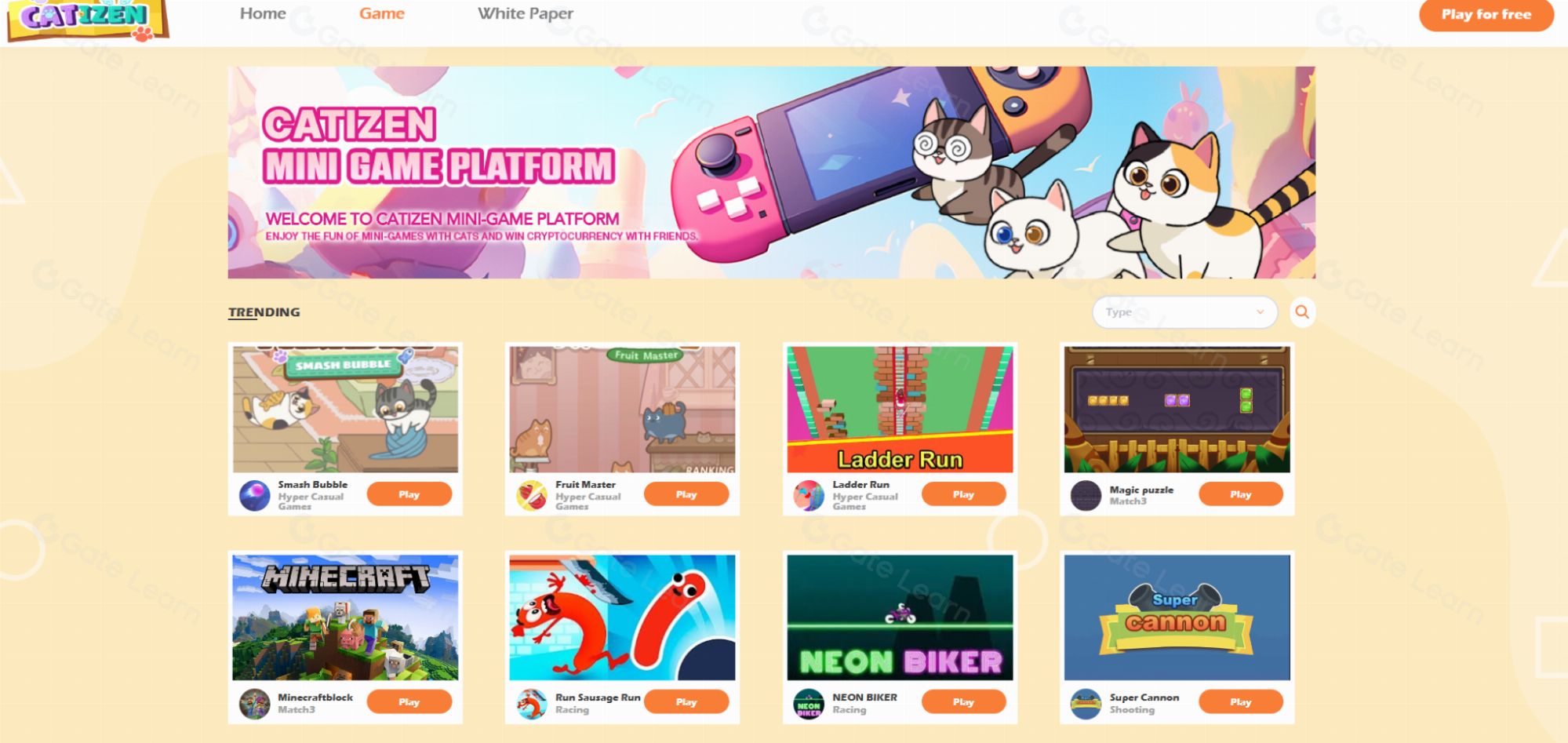This screenshot has height=743, width=1568.
Task: Click the Play for free button
Action: 1486,15
